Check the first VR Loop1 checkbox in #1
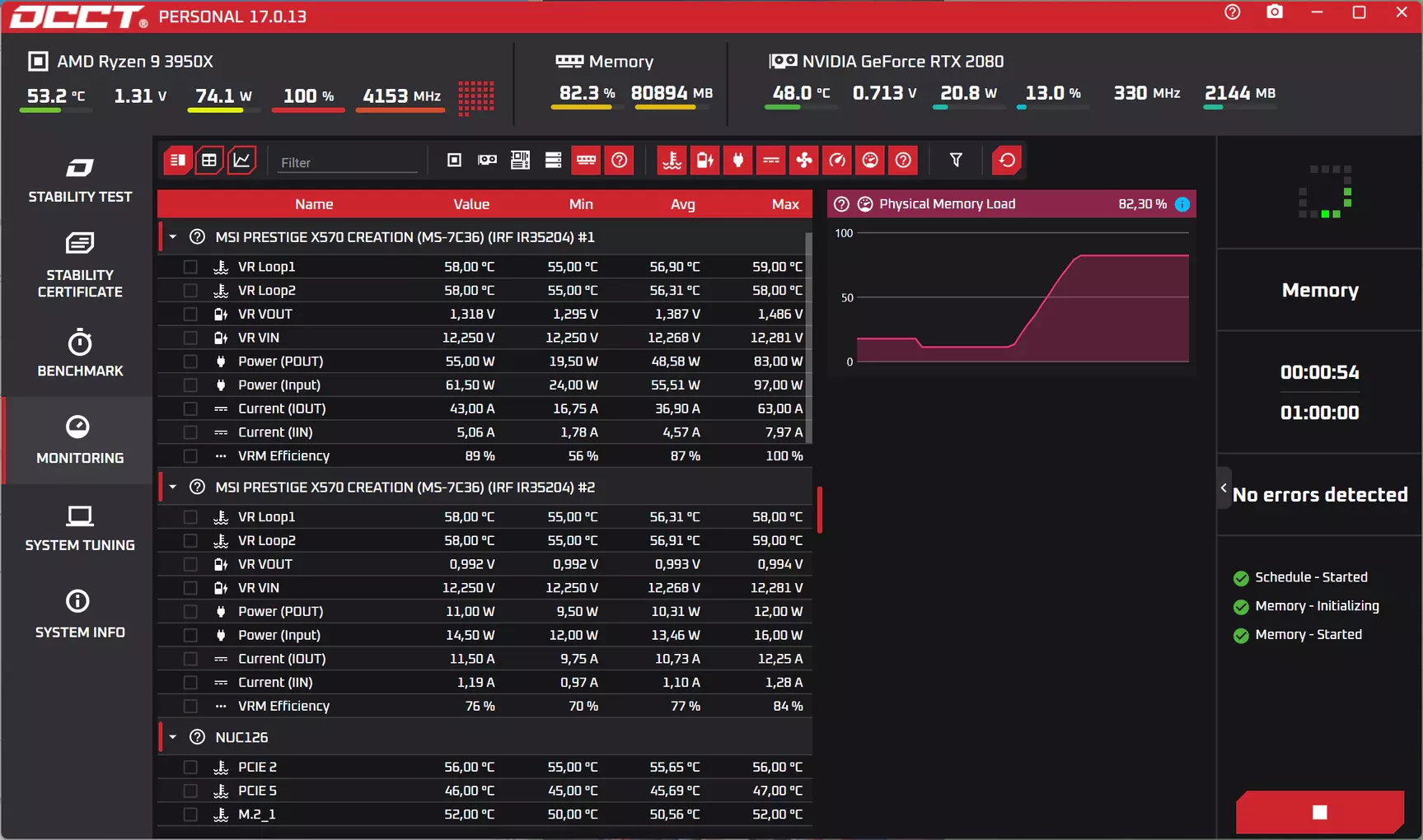 click(x=190, y=267)
